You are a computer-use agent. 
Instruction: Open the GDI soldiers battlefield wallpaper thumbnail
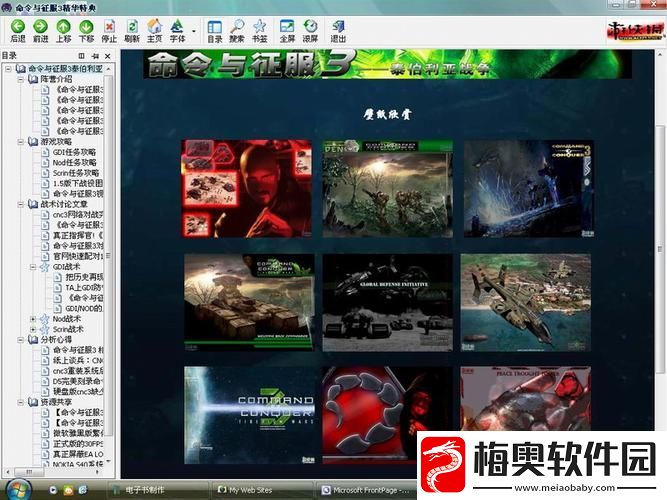388,189
